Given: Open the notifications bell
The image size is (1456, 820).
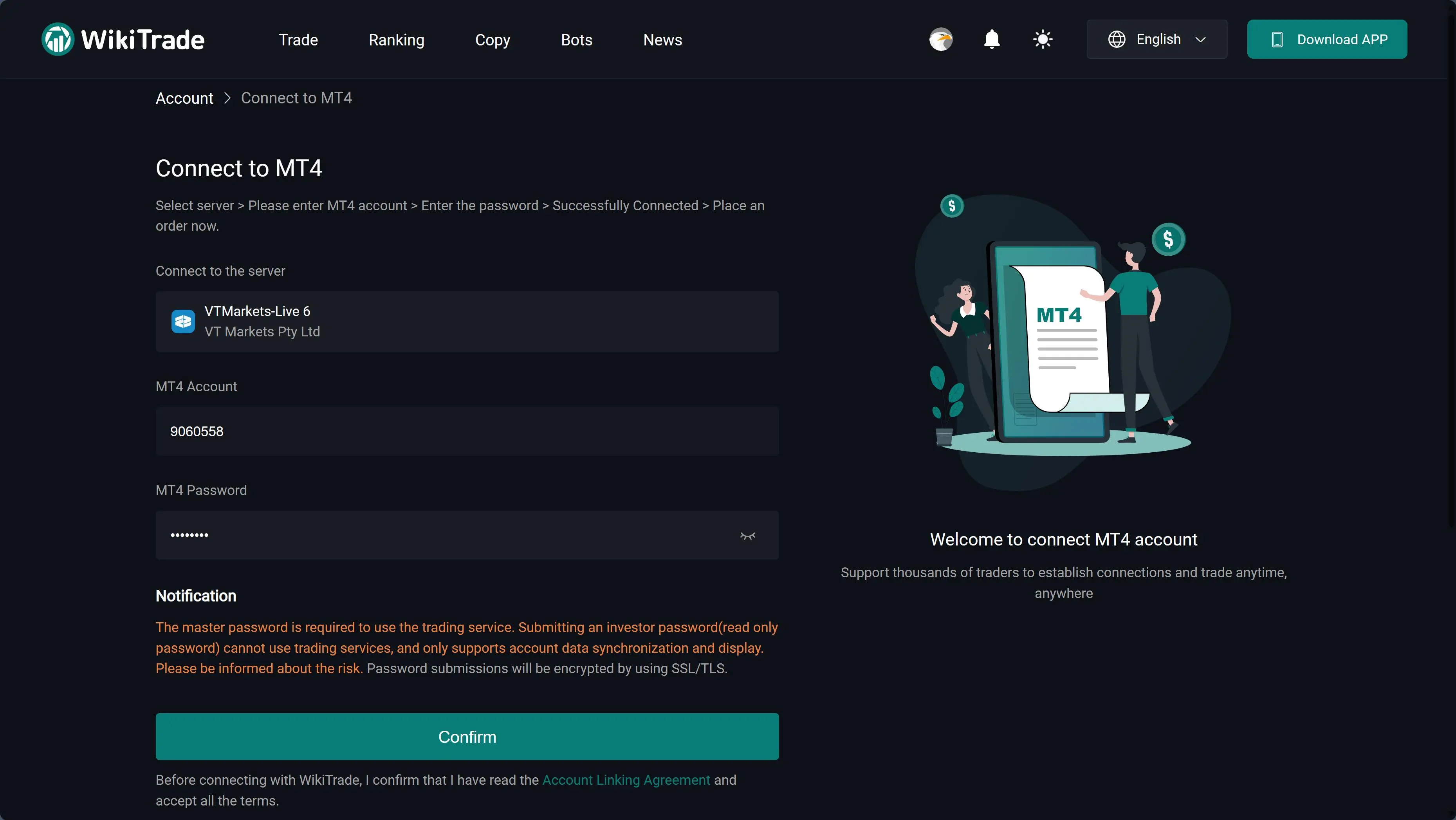Looking at the screenshot, I should tap(992, 39).
